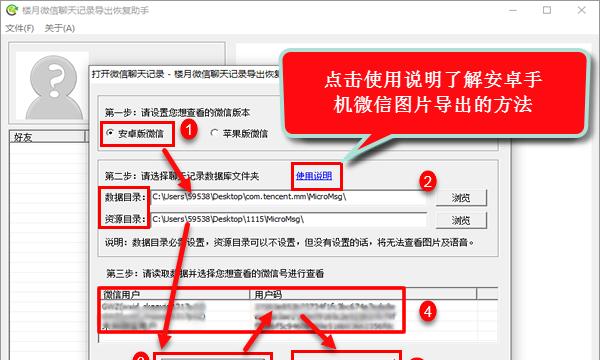This screenshot has height=360, width=600.
Task: Focus the 数据目录 path input field
Action: [289, 197]
